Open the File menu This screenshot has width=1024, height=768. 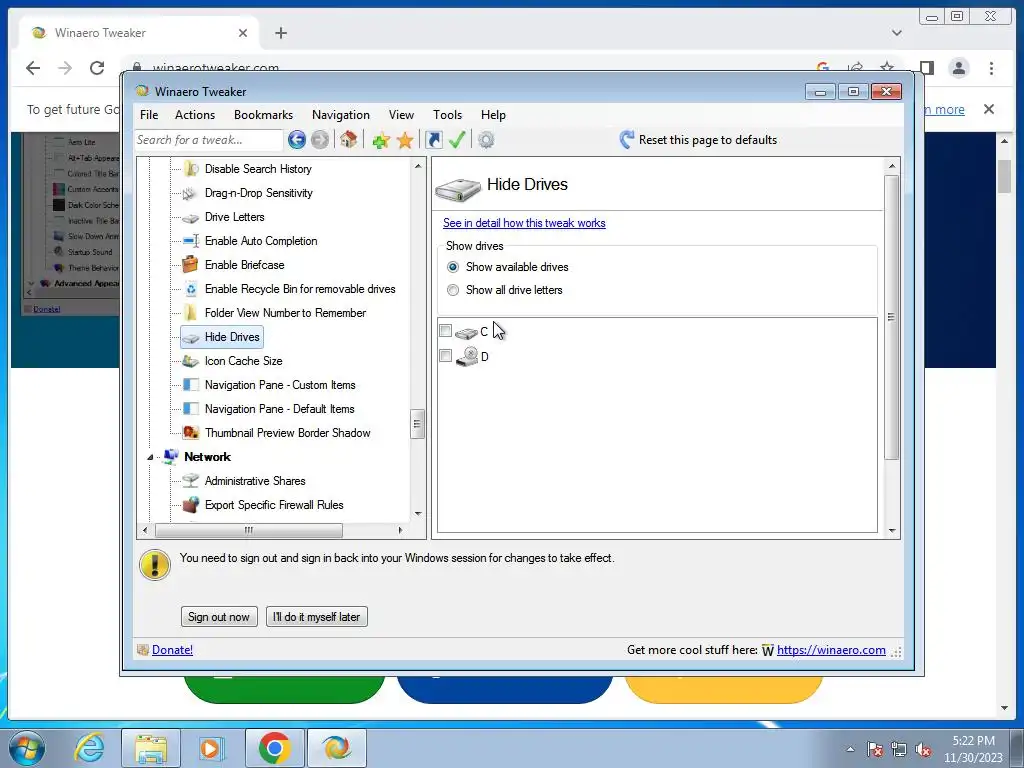click(149, 115)
